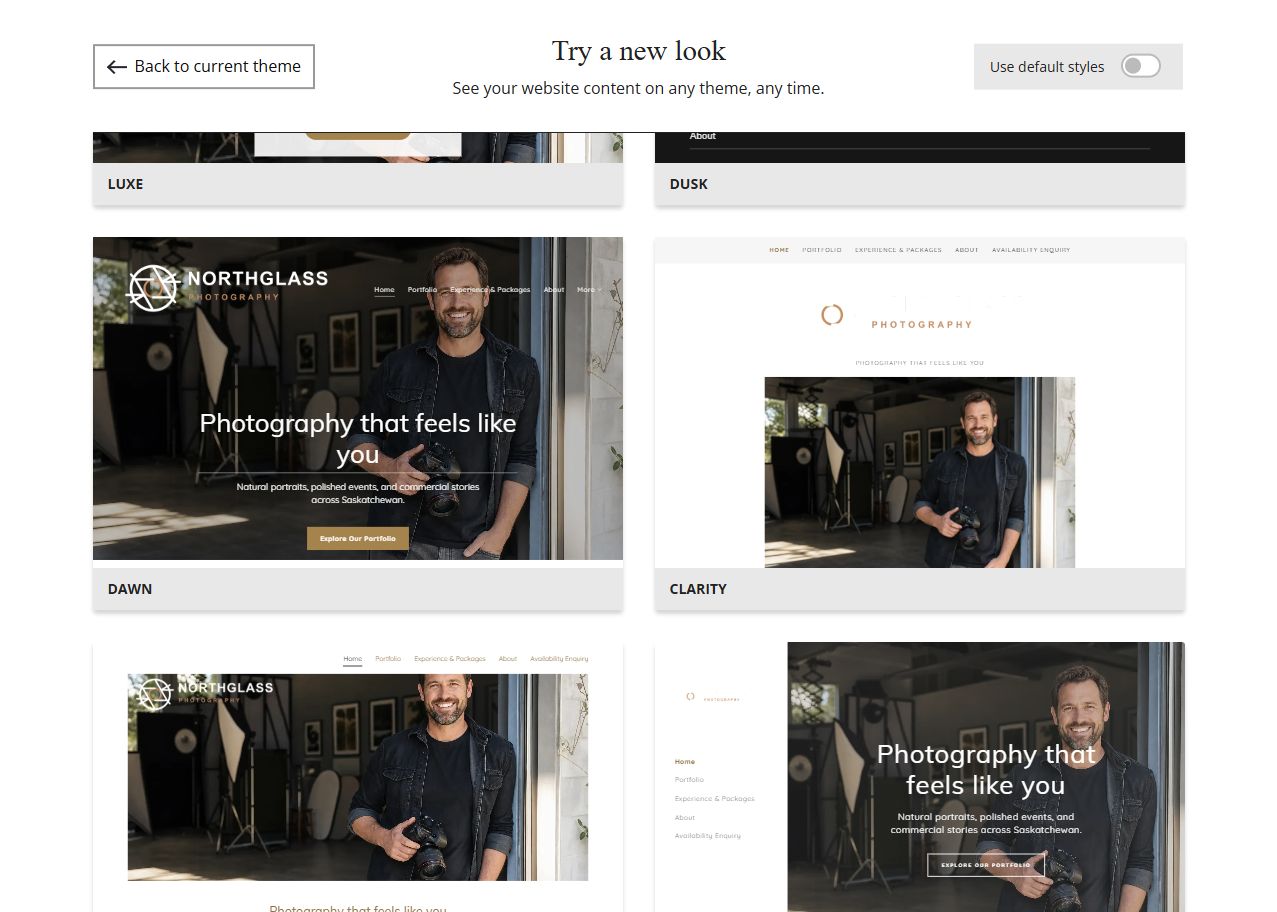This screenshot has width=1277, height=912.
Task: Click Experience & Packages in Dawn preview
Action: pyautogui.click(x=490, y=290)
